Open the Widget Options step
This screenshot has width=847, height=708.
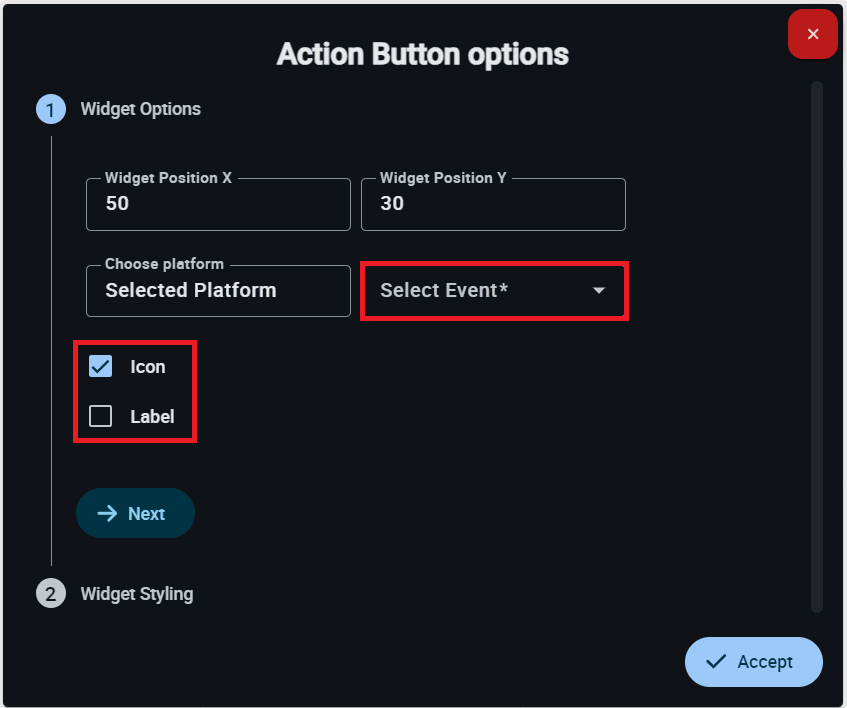140,109
